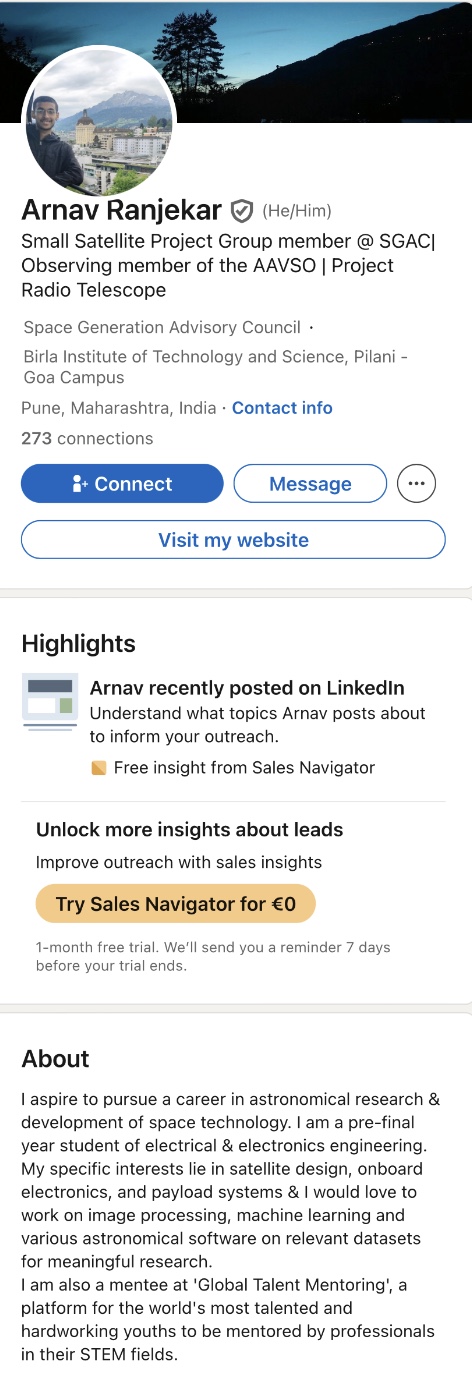Click the add-person icon in Connect button
472x1389 pixels.
click(81, 484)
